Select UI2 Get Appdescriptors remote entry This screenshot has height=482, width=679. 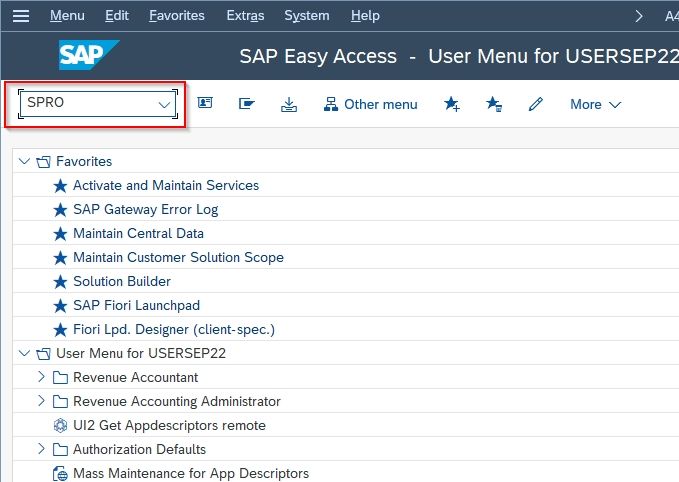point(169,426)
